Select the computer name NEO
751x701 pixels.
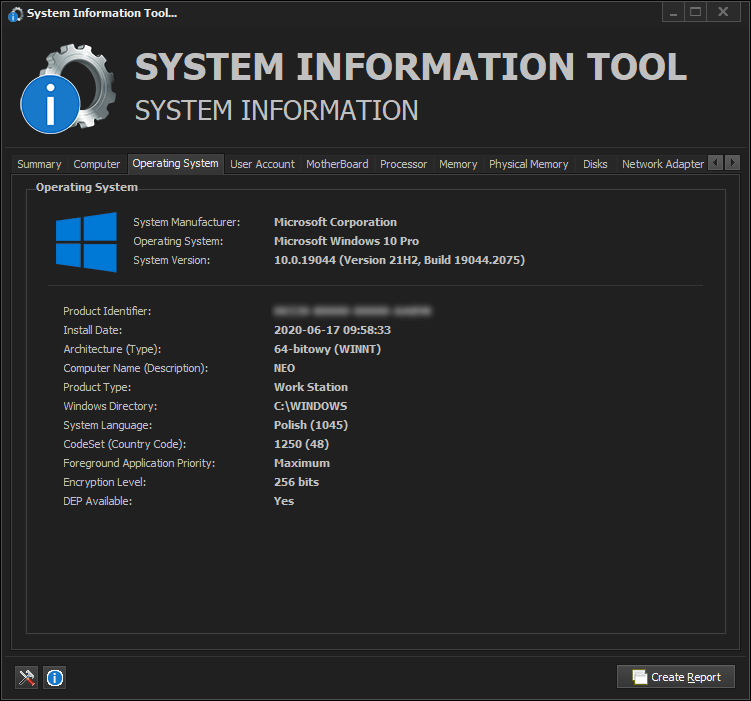coord(284,368)
